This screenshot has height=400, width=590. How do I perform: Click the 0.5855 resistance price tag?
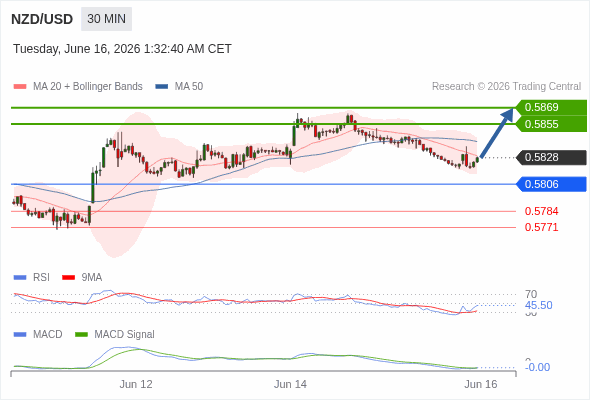[551, 124]
